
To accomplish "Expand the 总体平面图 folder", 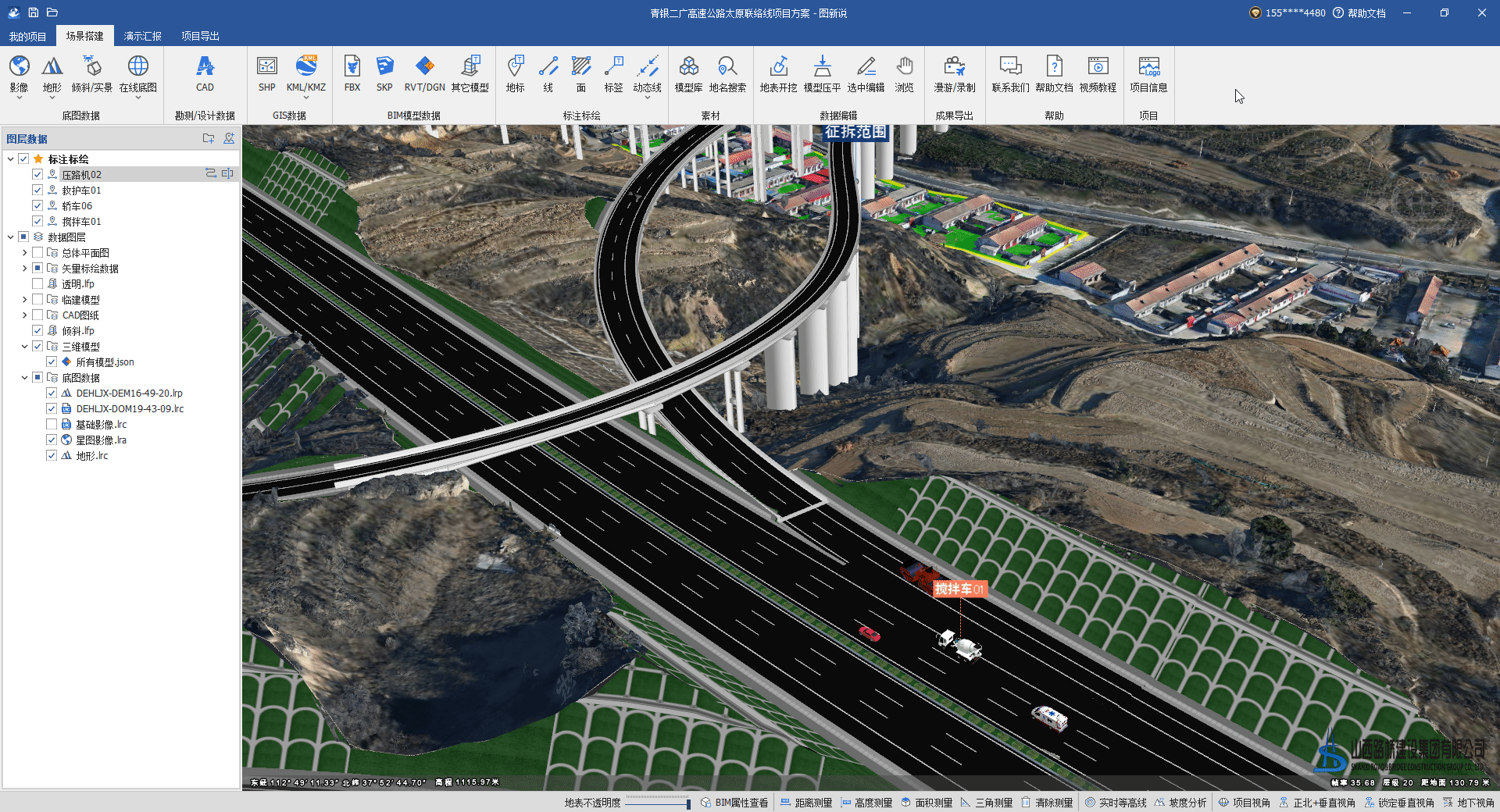I will (24, 253).
